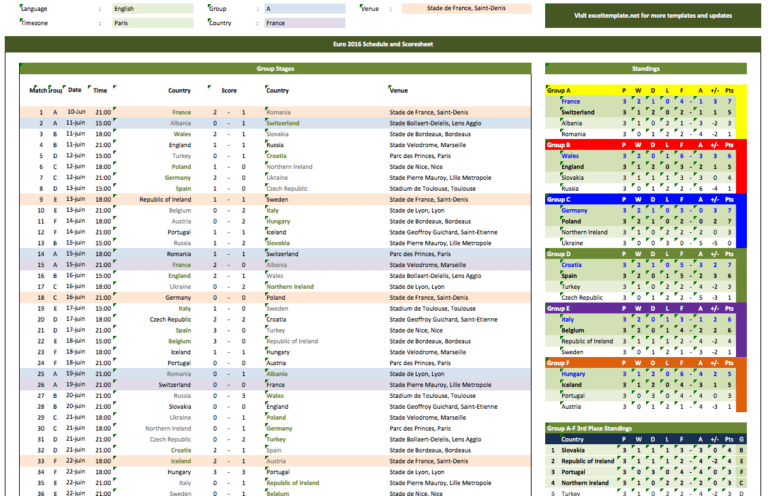
Task: Select France's score cell in match 1
Action: click(x=215, y=112)
